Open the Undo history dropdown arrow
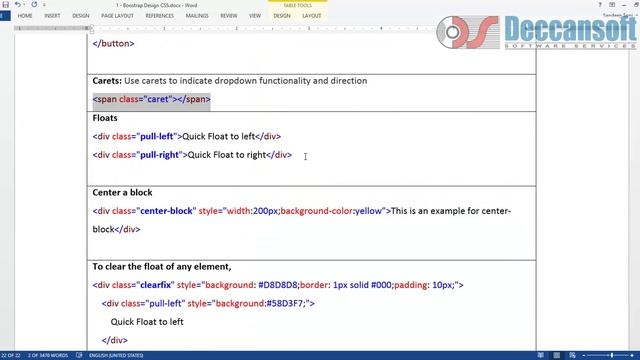 (24, 4)
